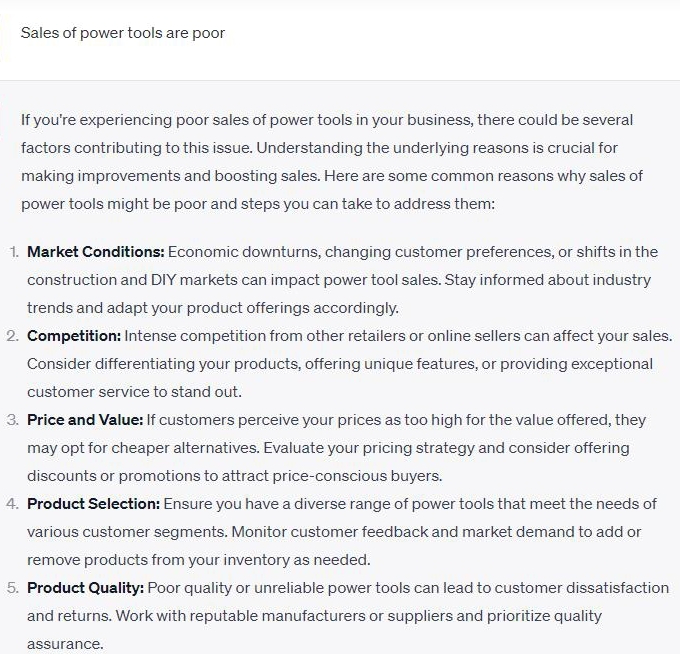Click the line starting "power tools might be poor"
Image resolution: width=680 pixels, height=654 pixels.
[257, 204]
